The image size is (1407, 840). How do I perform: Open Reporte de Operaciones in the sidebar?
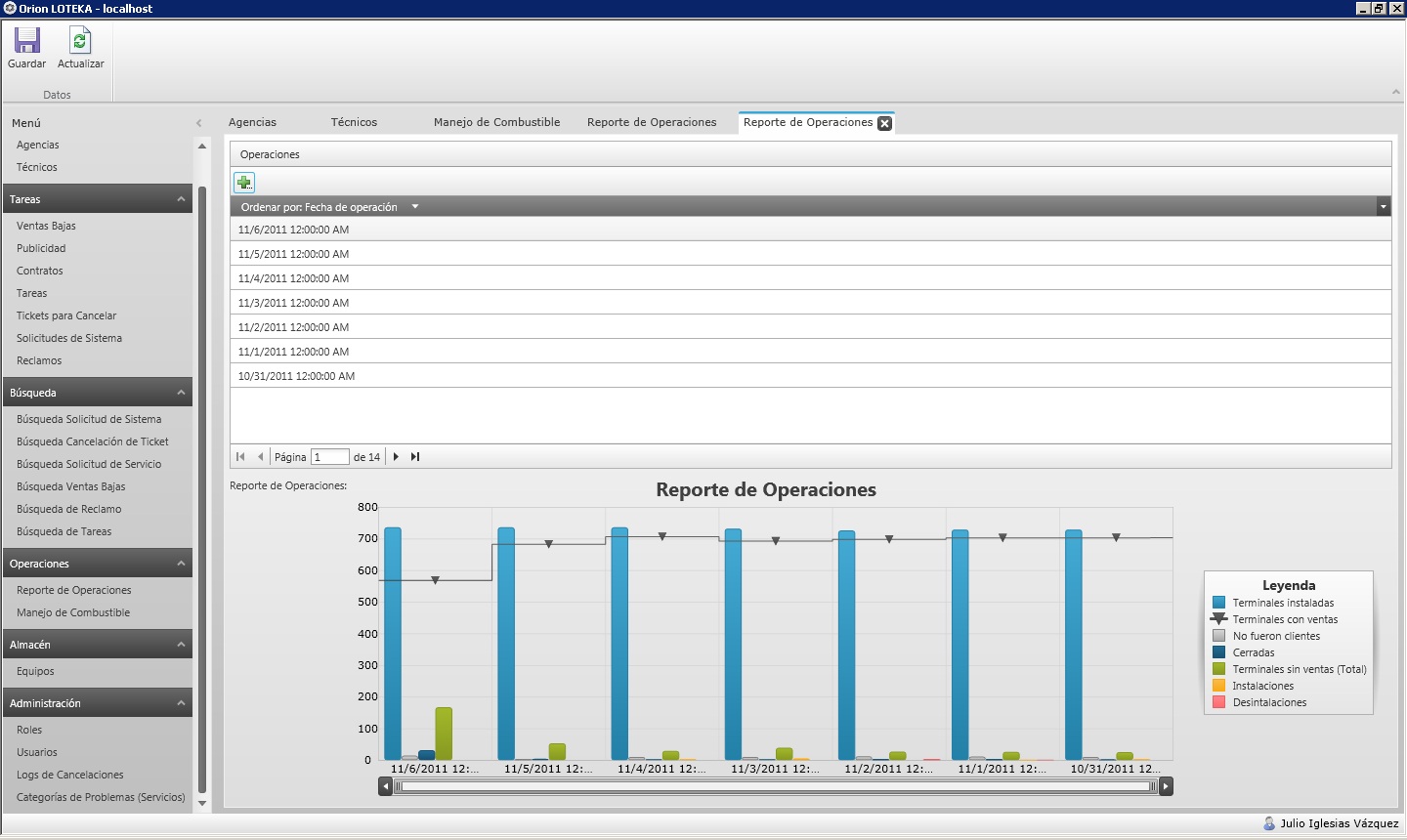[x=73, y=590]
